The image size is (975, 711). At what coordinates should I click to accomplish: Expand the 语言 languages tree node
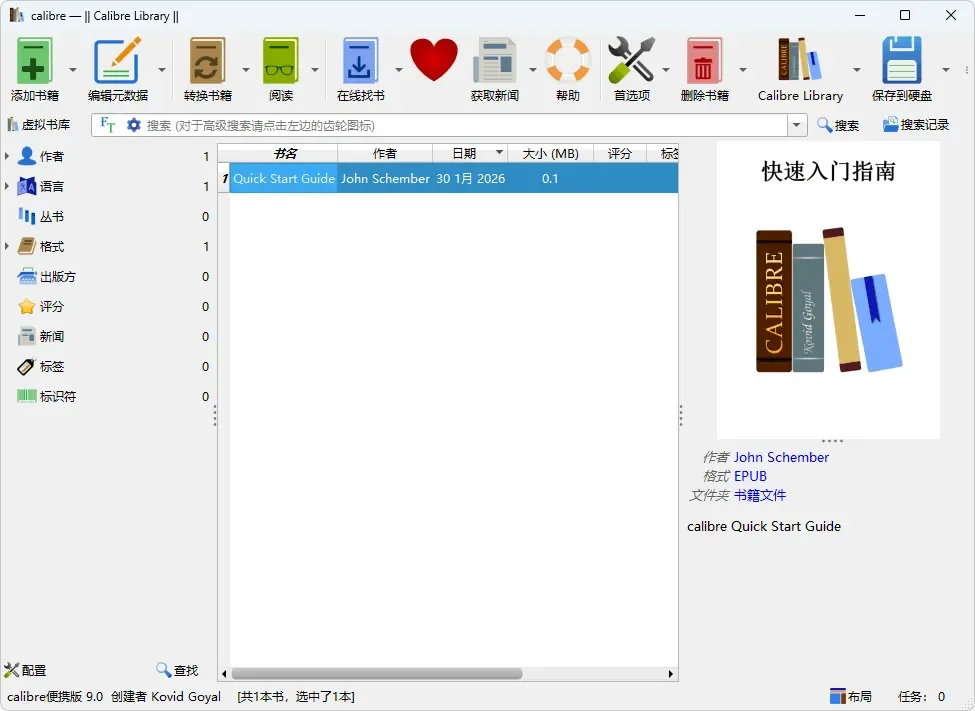pos(7,186)
